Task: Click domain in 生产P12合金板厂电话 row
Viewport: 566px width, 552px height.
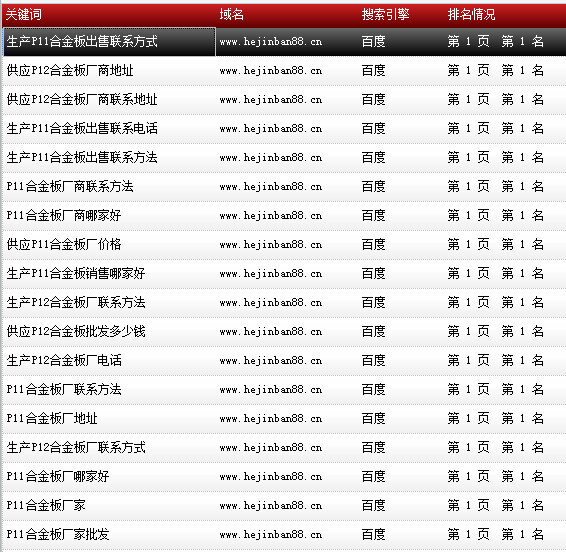Action: [271, 361]
